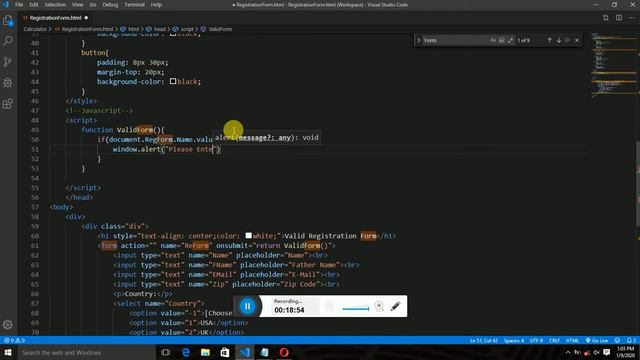Click errors and warnings count in status bar
Screen dimensions: 640x360
click(x=15, y=340)
